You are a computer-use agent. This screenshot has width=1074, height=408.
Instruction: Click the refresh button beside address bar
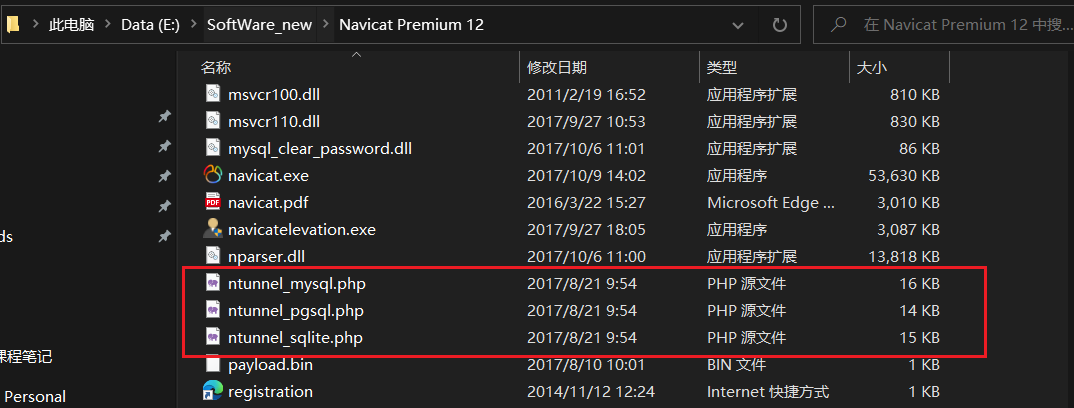click(x=780, y=24)
